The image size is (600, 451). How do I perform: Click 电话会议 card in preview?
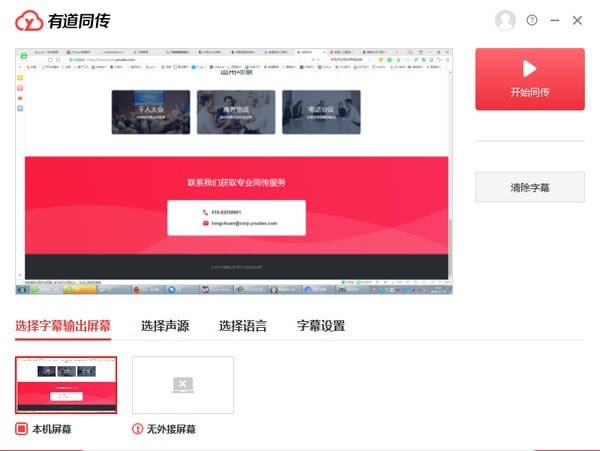click(x=321, y=112)
